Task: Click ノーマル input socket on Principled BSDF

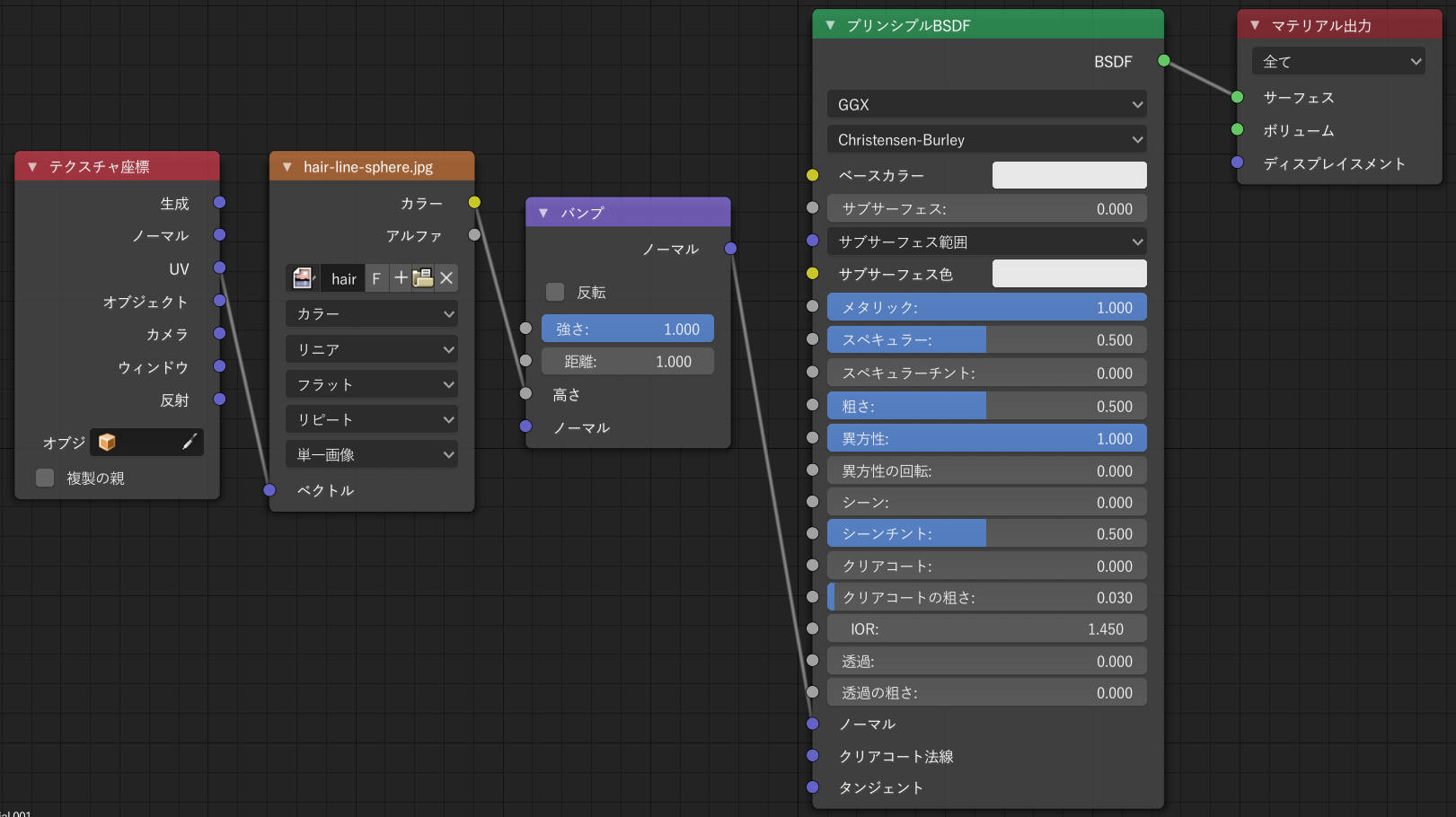Action: click(x=812, y=723)
